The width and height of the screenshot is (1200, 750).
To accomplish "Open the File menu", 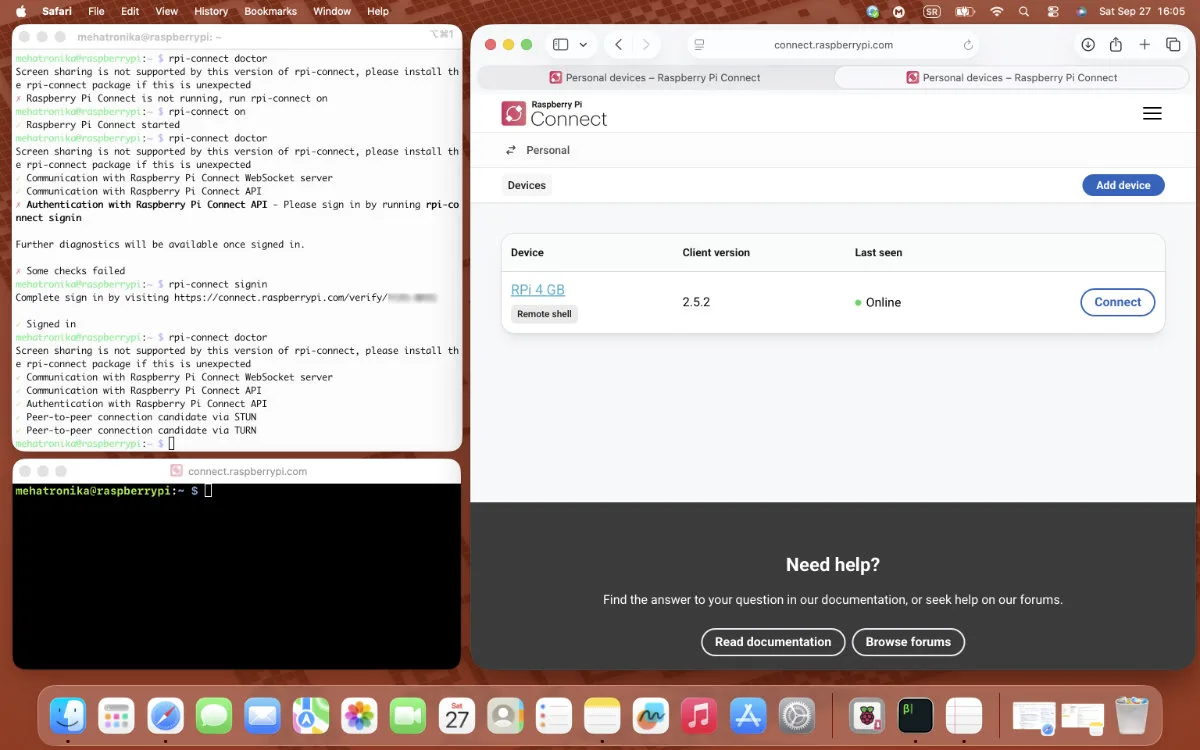I will 96,12.
